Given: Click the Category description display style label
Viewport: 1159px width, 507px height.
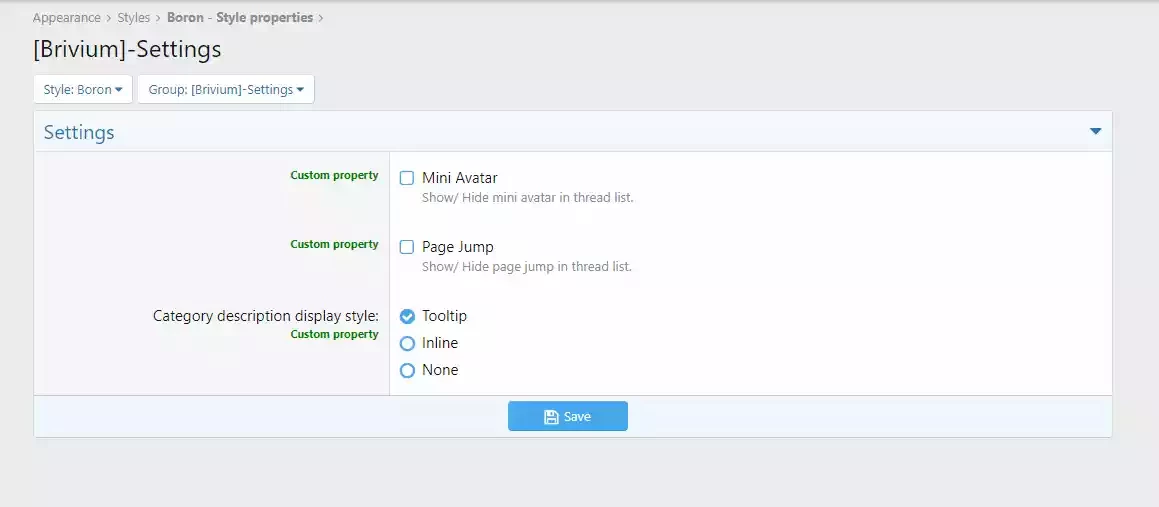Looking at the screenshot, I should [x=266, y=316].
